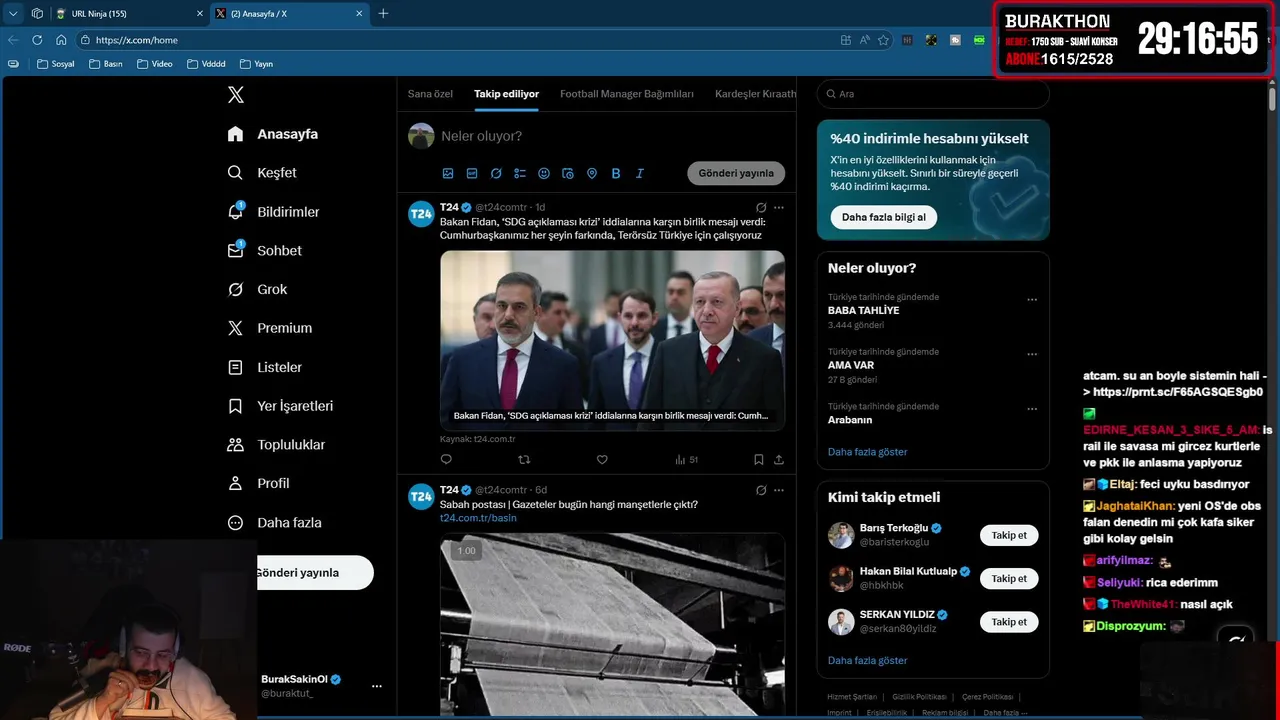Open the Bakan Fidan article image
The image size is (1280, 720).
(612, 340)
